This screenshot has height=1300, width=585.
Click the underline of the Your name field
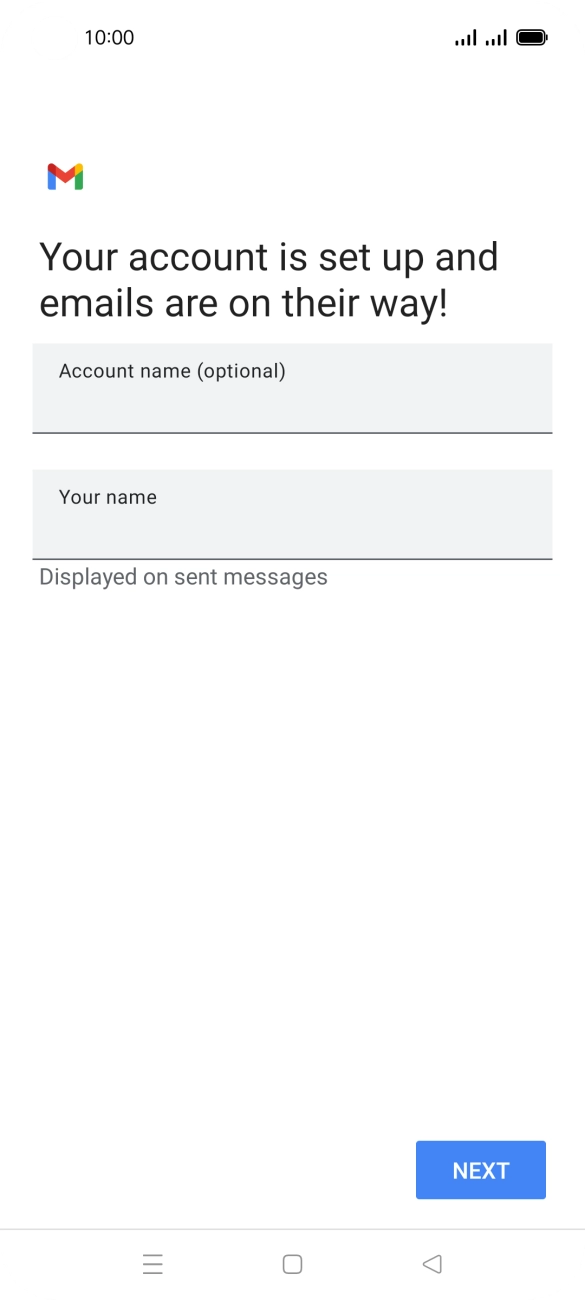pos(292,559)
